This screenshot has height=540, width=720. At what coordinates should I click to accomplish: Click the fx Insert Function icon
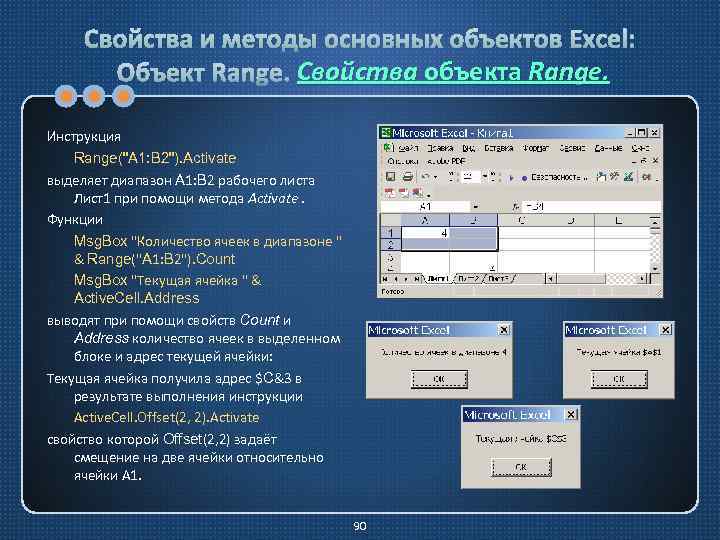[515, 207]
